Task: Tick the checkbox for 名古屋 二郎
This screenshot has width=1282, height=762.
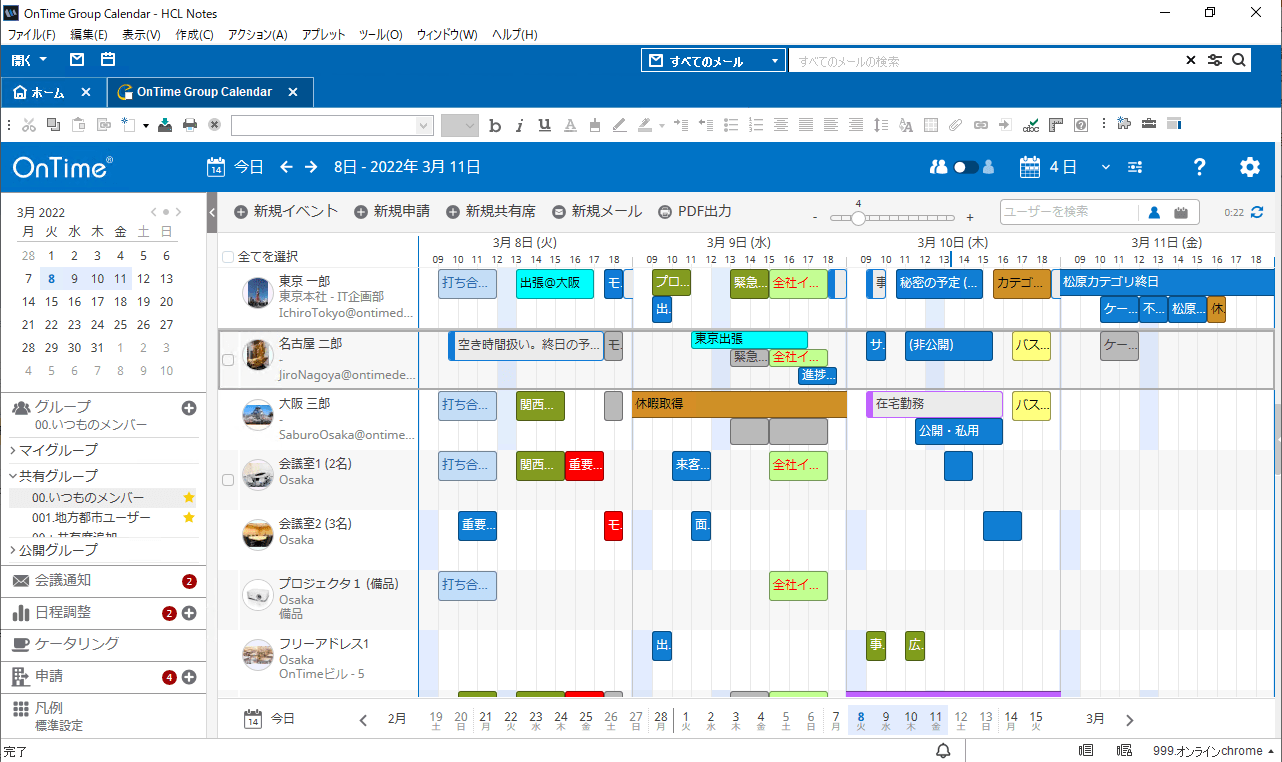Action: pyautogui.click(x=228, y=360)
